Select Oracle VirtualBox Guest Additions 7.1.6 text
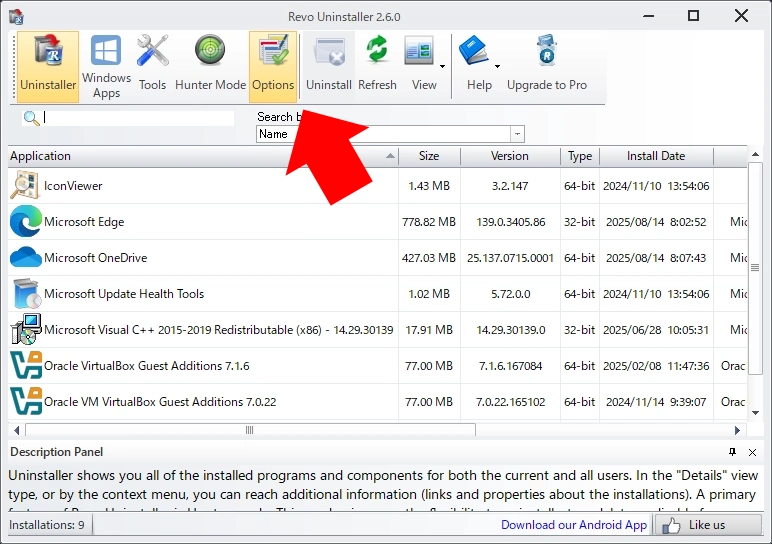Image resolution: width=772 pixels, height=544 pixels. point(147,366)
